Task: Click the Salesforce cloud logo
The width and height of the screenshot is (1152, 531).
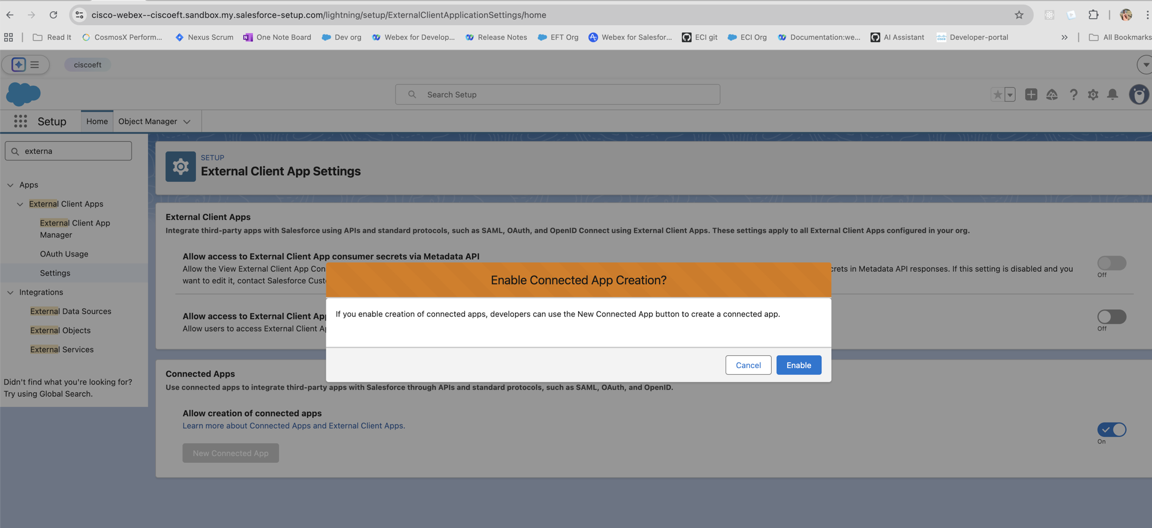Action: tap(23, 94)
